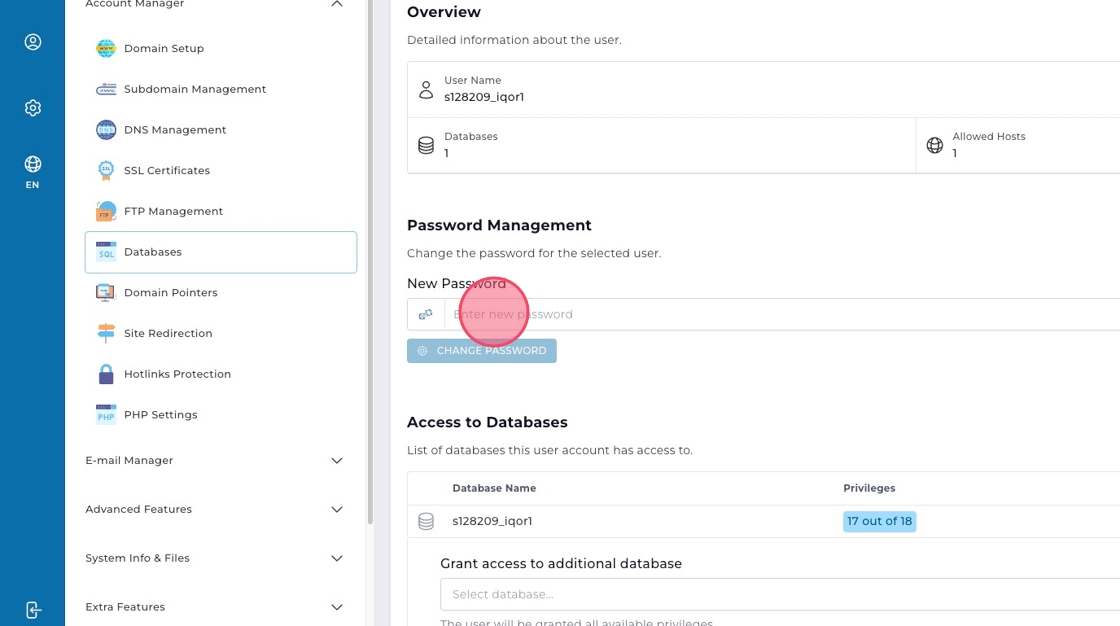Click the DNS Management icon
Image resolution: width=1120 pixels, height=626 pixels.
106,130
